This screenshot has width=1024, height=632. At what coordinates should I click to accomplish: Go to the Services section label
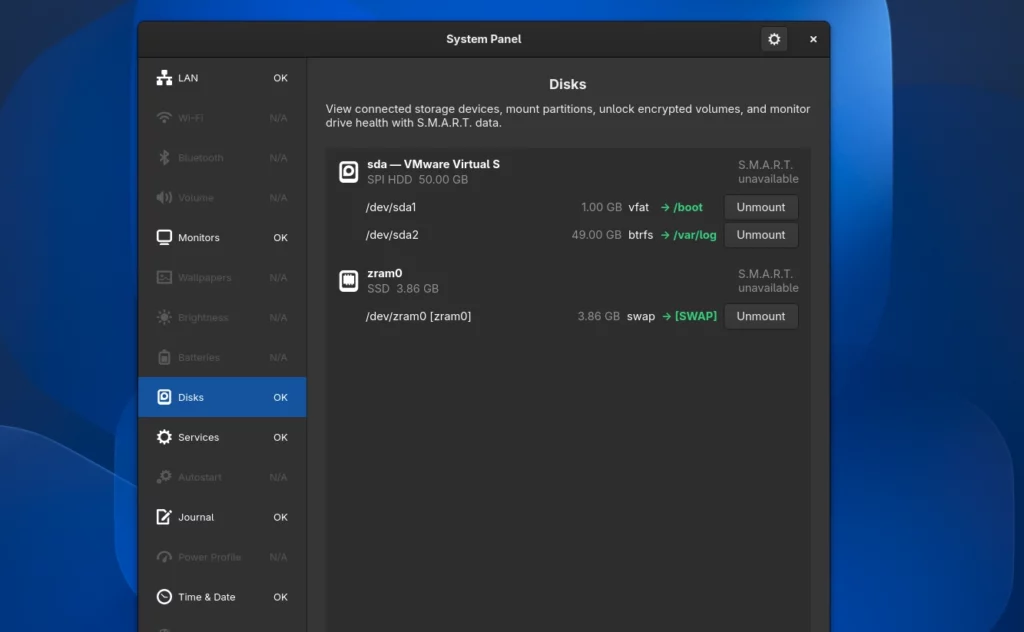(199, 437)
